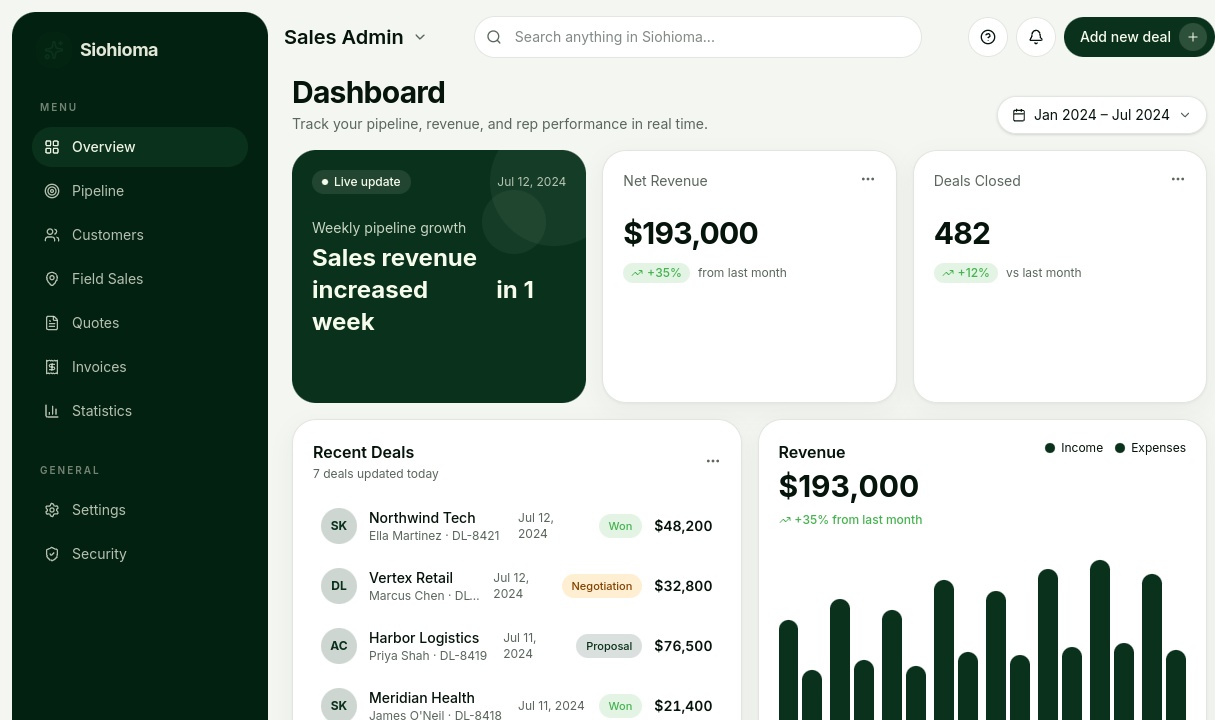This screenshot has width=1215, height=720.
Task: Open help via question mark icon
Action: click(x=988, y=37)
